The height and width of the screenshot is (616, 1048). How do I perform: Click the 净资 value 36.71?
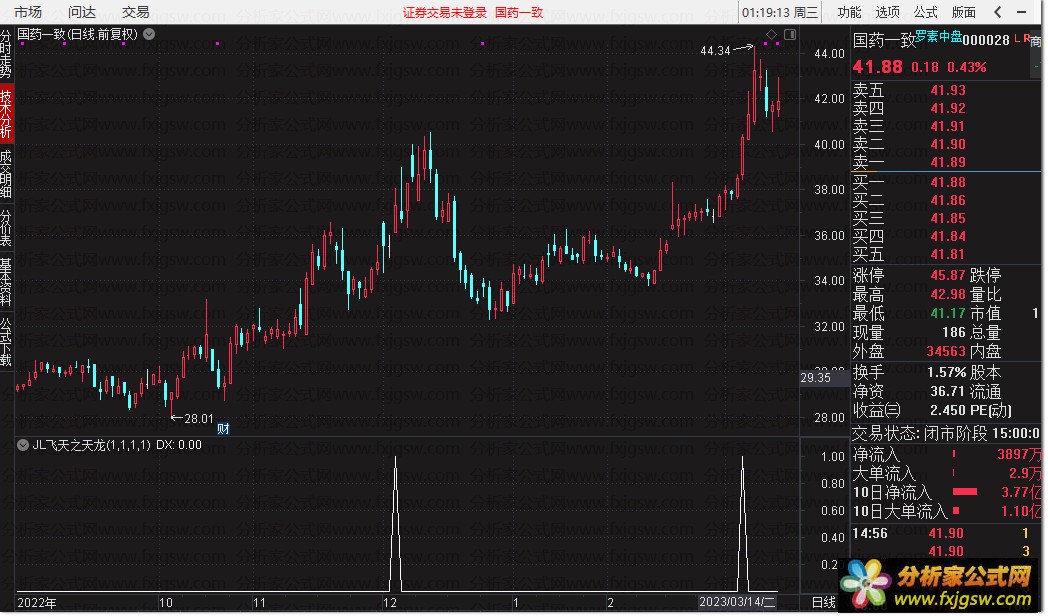(948, 392)
